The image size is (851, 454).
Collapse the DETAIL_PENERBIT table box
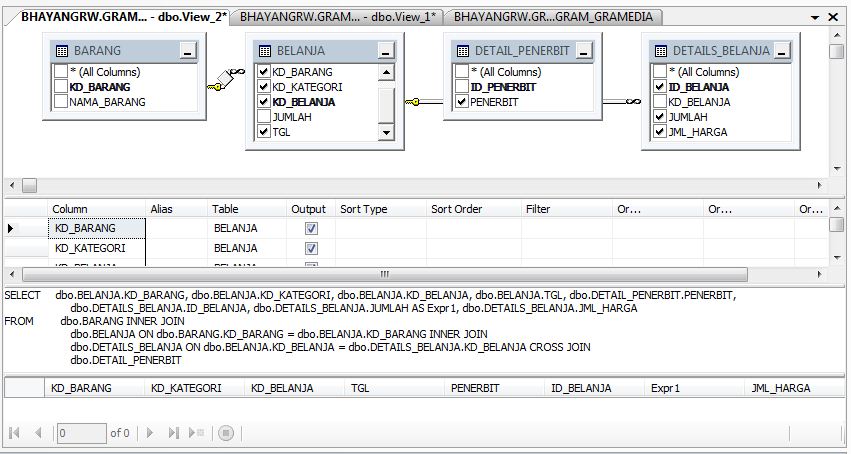click(584, 52)
